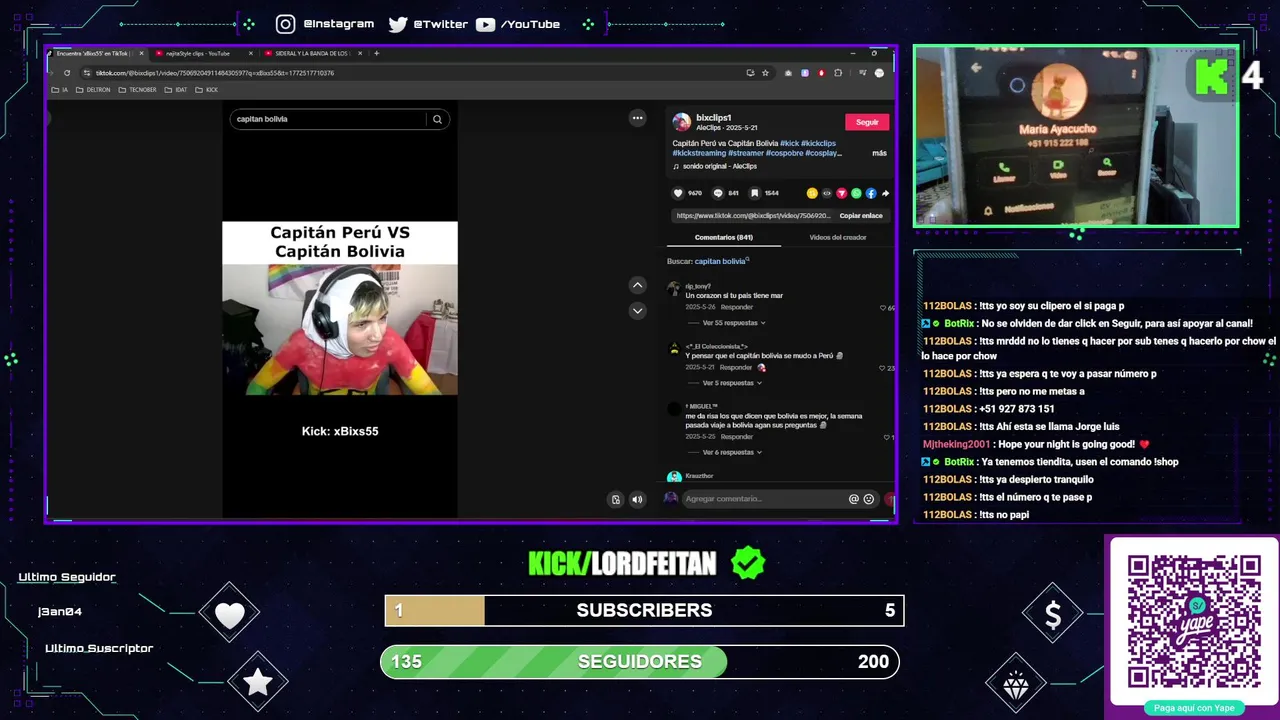Click 'Responder' under MIGUEL's comment
This screenshot has width=1280, height=720.
coord(737,437)
